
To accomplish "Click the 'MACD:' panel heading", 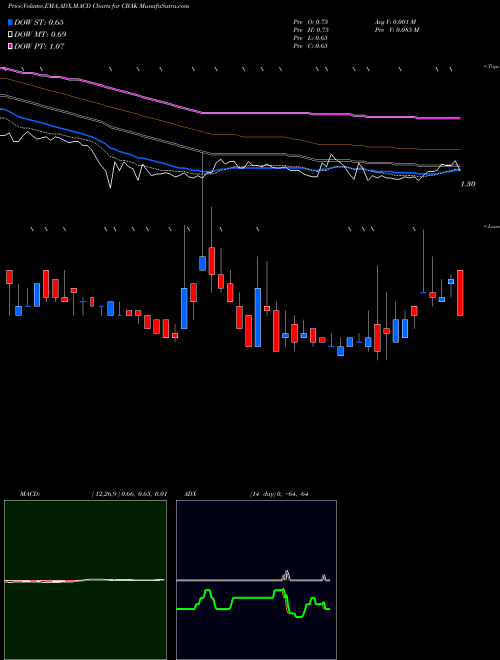I will [x=30, y=494].
